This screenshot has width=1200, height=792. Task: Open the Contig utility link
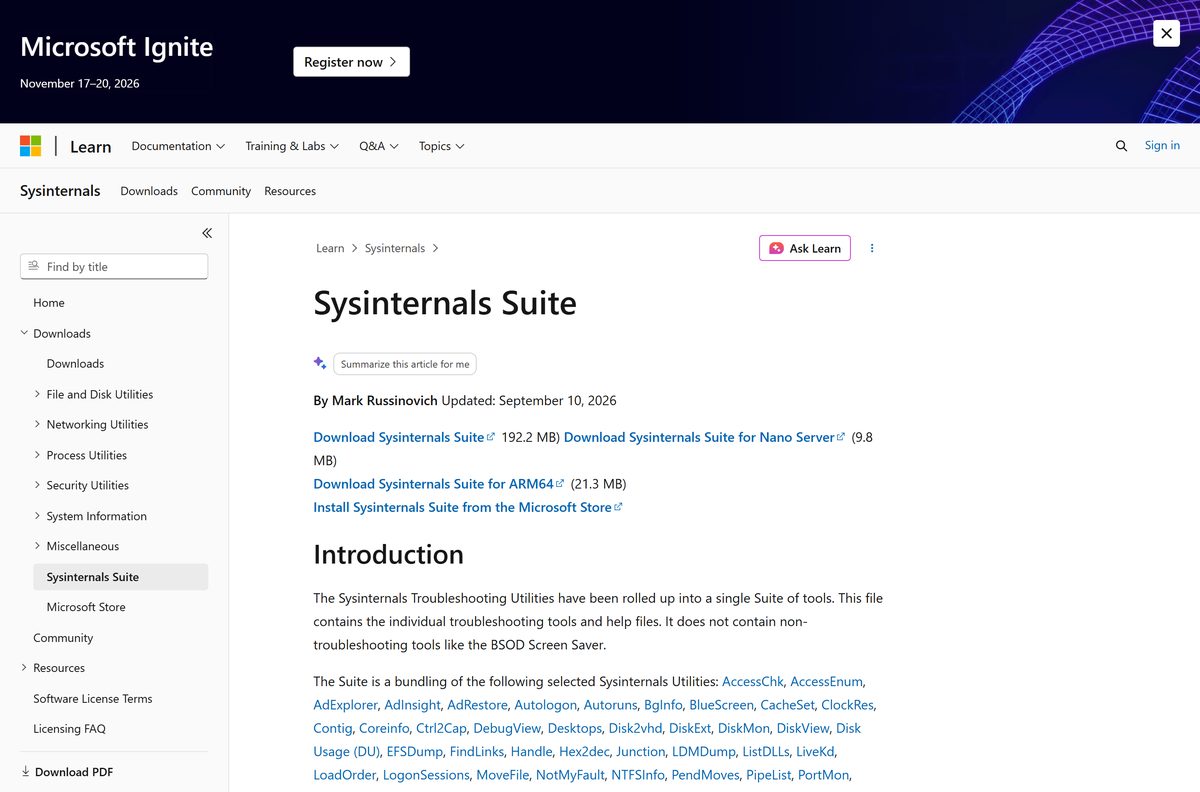333,728
